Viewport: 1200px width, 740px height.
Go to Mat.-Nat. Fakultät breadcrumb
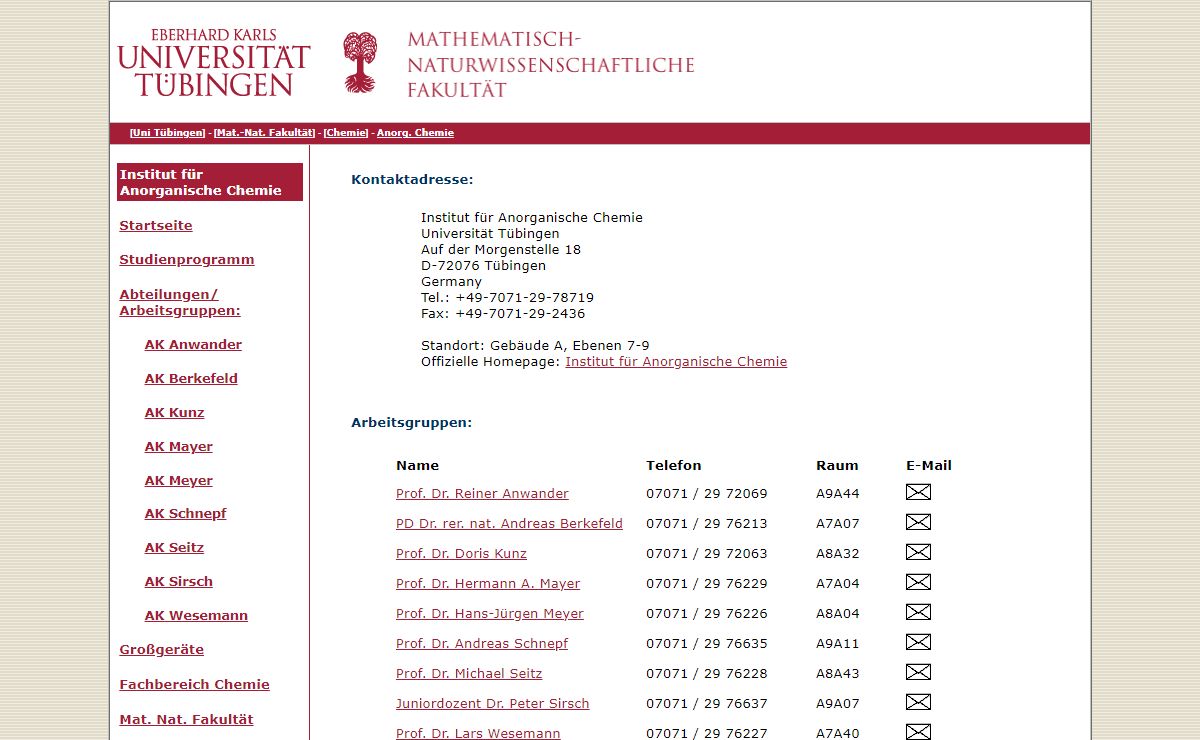pos(264,133)
